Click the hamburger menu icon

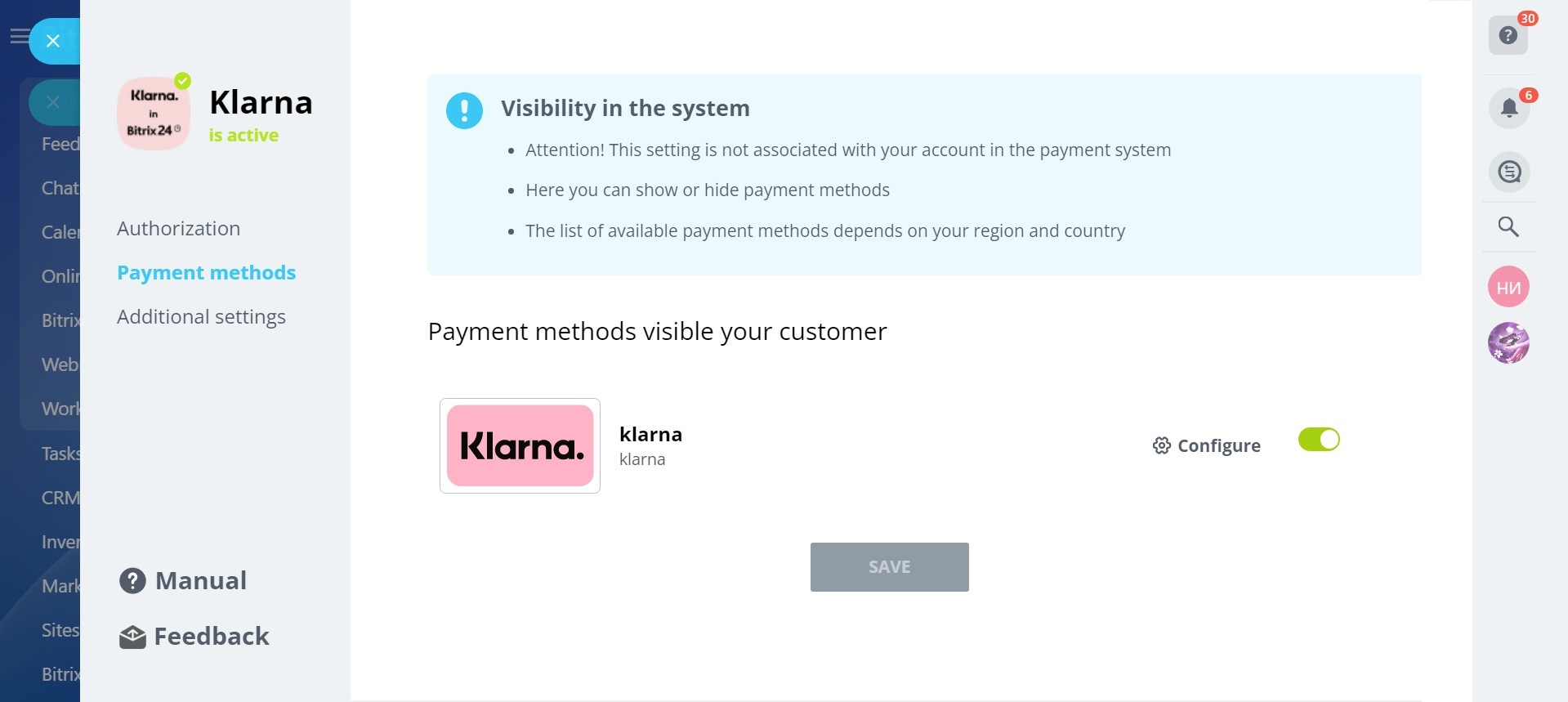(x=18, y=37)
